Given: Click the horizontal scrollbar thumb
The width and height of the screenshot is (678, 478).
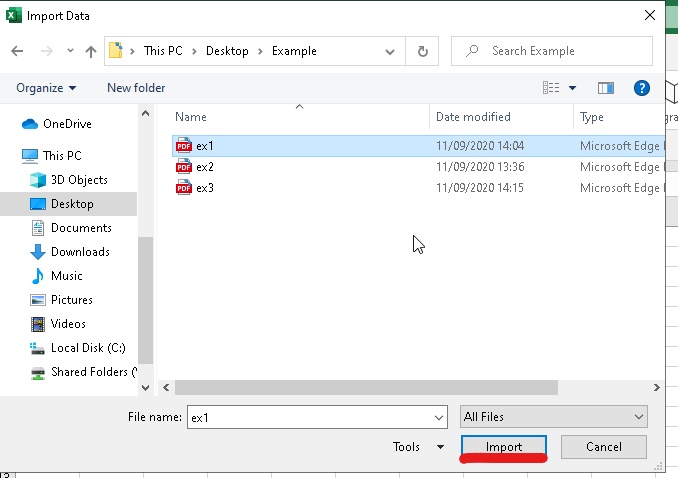Looking at the screenshot, I should tap(366, 388).
